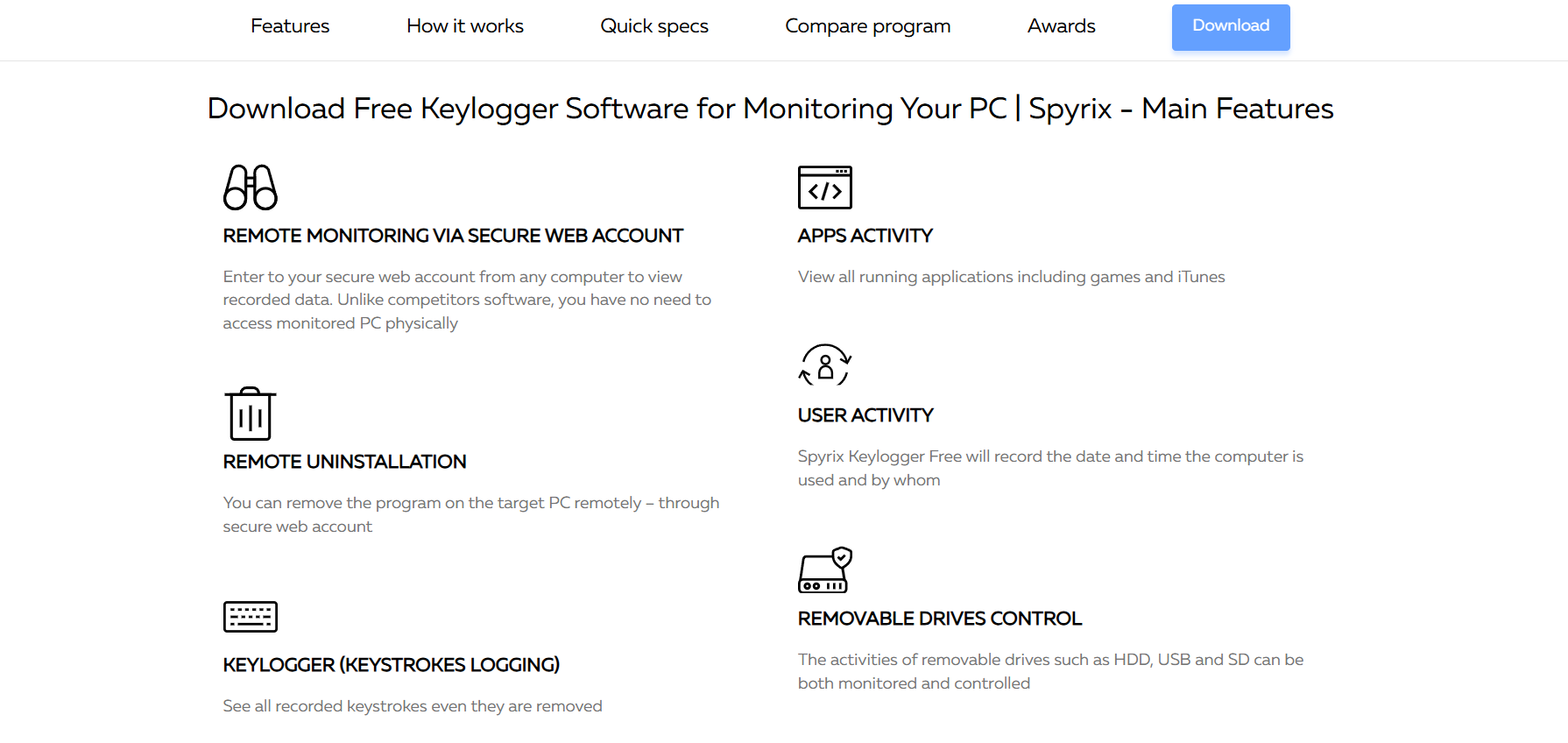Screen dimensions: 1568x743
Task: Go to How it works section
Action: click(465, 26)
